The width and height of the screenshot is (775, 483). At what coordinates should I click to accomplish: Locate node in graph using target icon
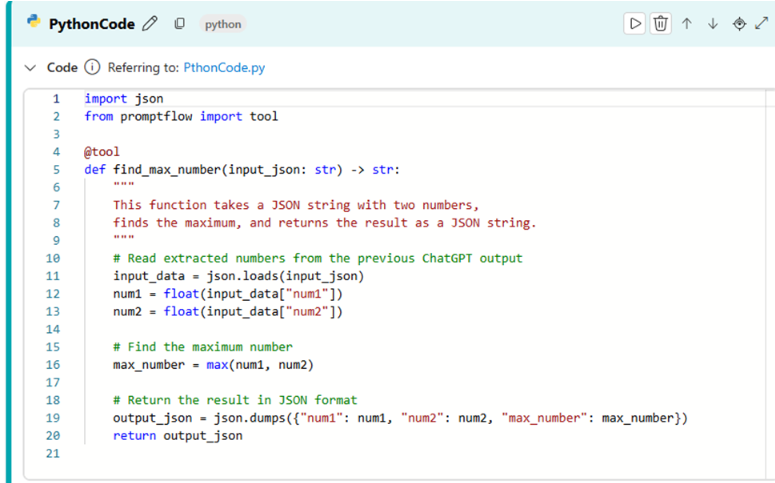[739, 24]
